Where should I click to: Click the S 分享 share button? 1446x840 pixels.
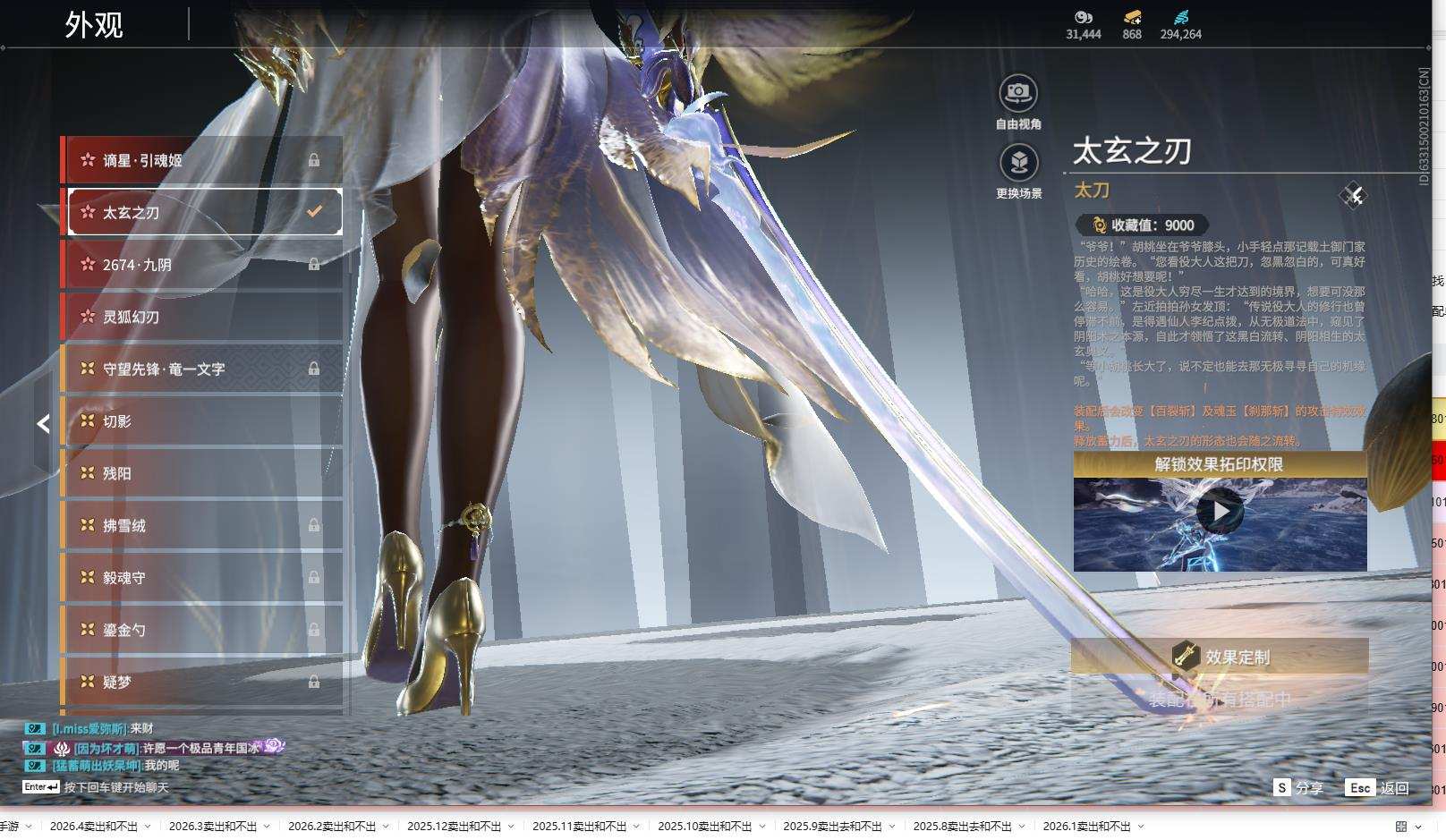(x=1298, y=787)
